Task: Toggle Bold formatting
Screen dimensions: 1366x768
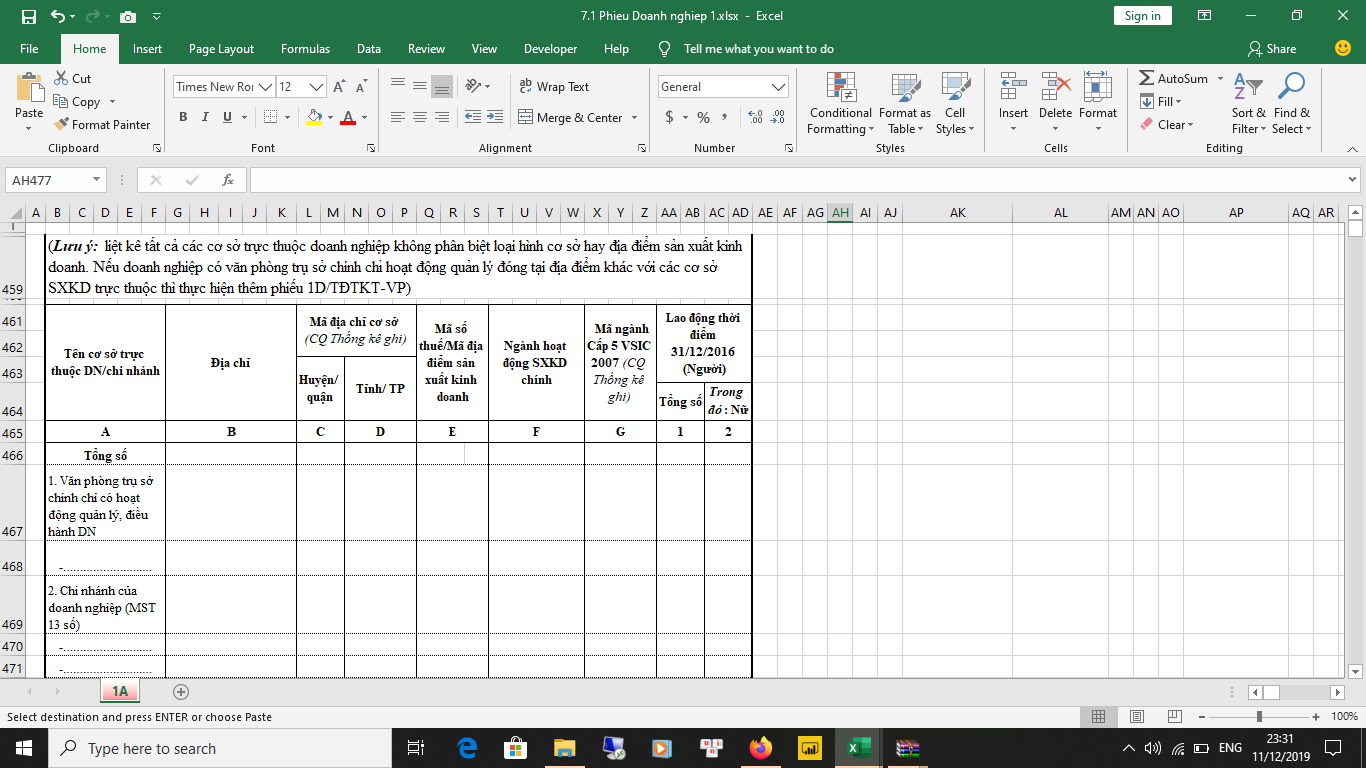Action: [x=183, y=117]
